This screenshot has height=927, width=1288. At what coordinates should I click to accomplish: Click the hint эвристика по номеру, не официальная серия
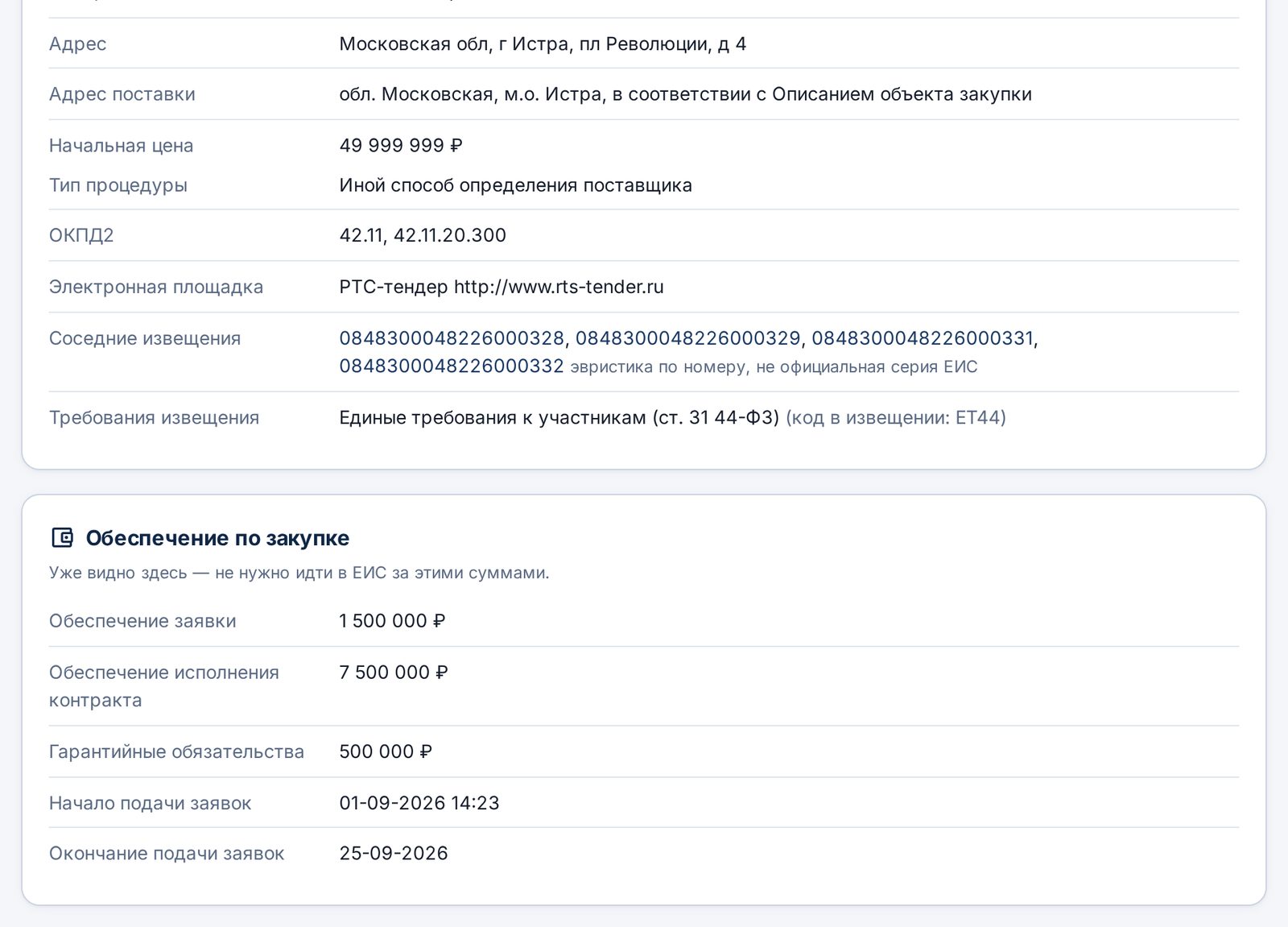[x=774, y=367]
